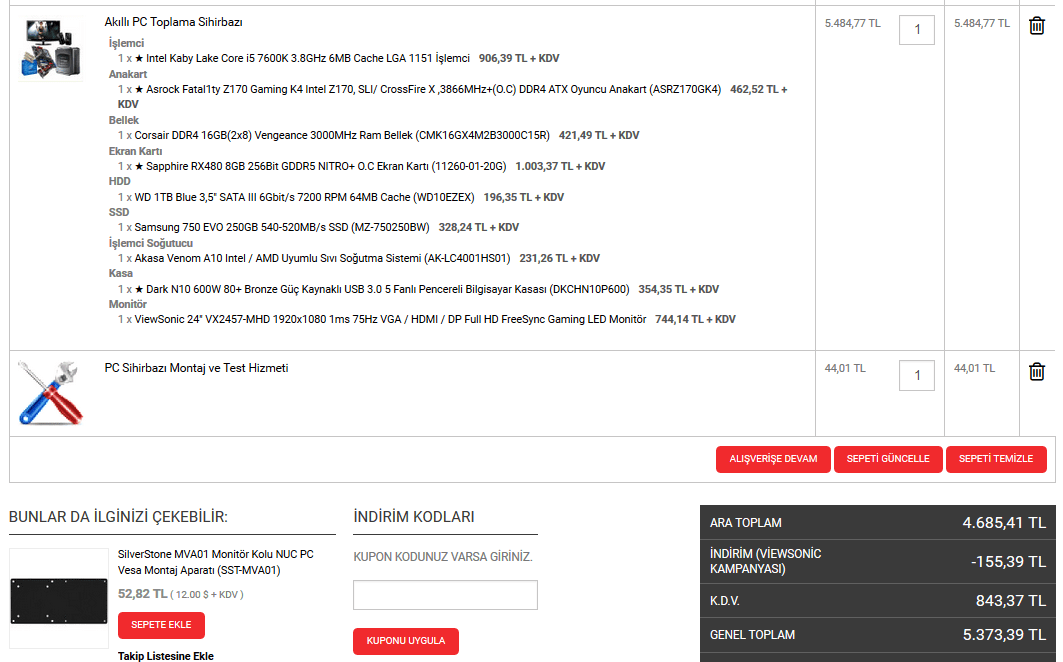Select the İşlemci category label
This screenshot has height=662, width=1063.
pos(127,43)
